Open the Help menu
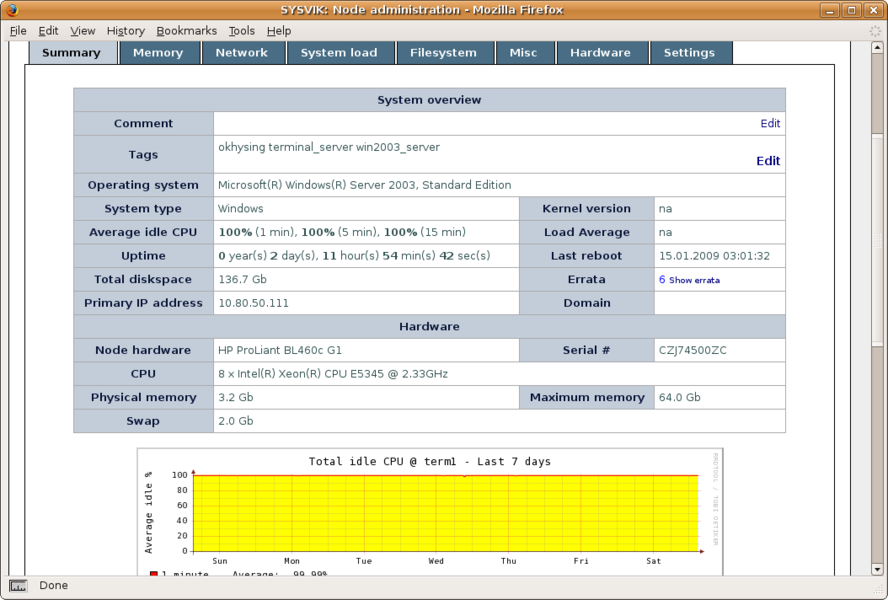Screen dimensions: 888x600 pyautogui.click(x=279, y=31)
